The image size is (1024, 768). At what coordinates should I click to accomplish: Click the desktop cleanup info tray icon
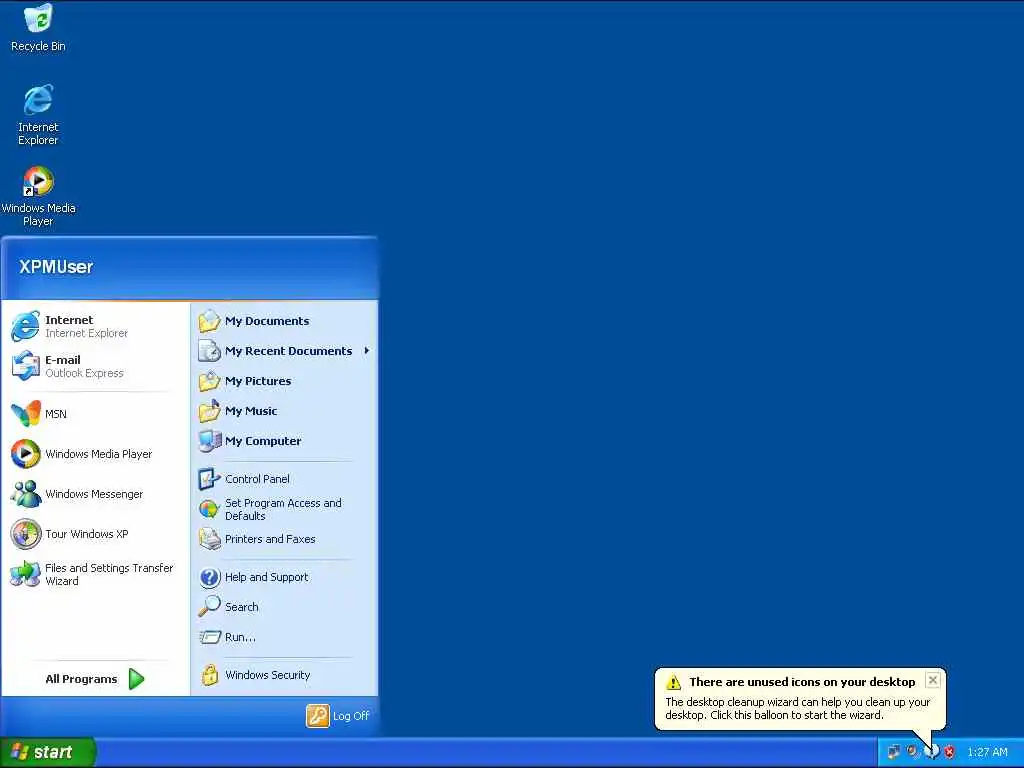coord(932,752)
